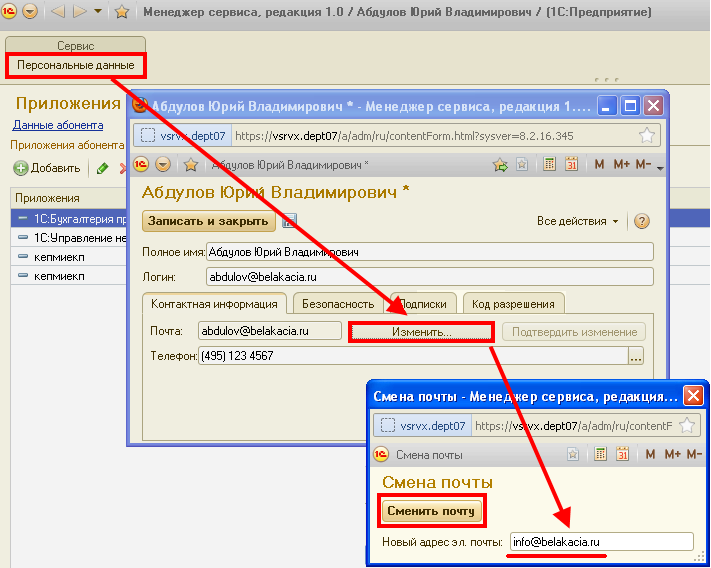Open the Данные абонента link
This screenshot has height=568, width=711.
point(58,125)
